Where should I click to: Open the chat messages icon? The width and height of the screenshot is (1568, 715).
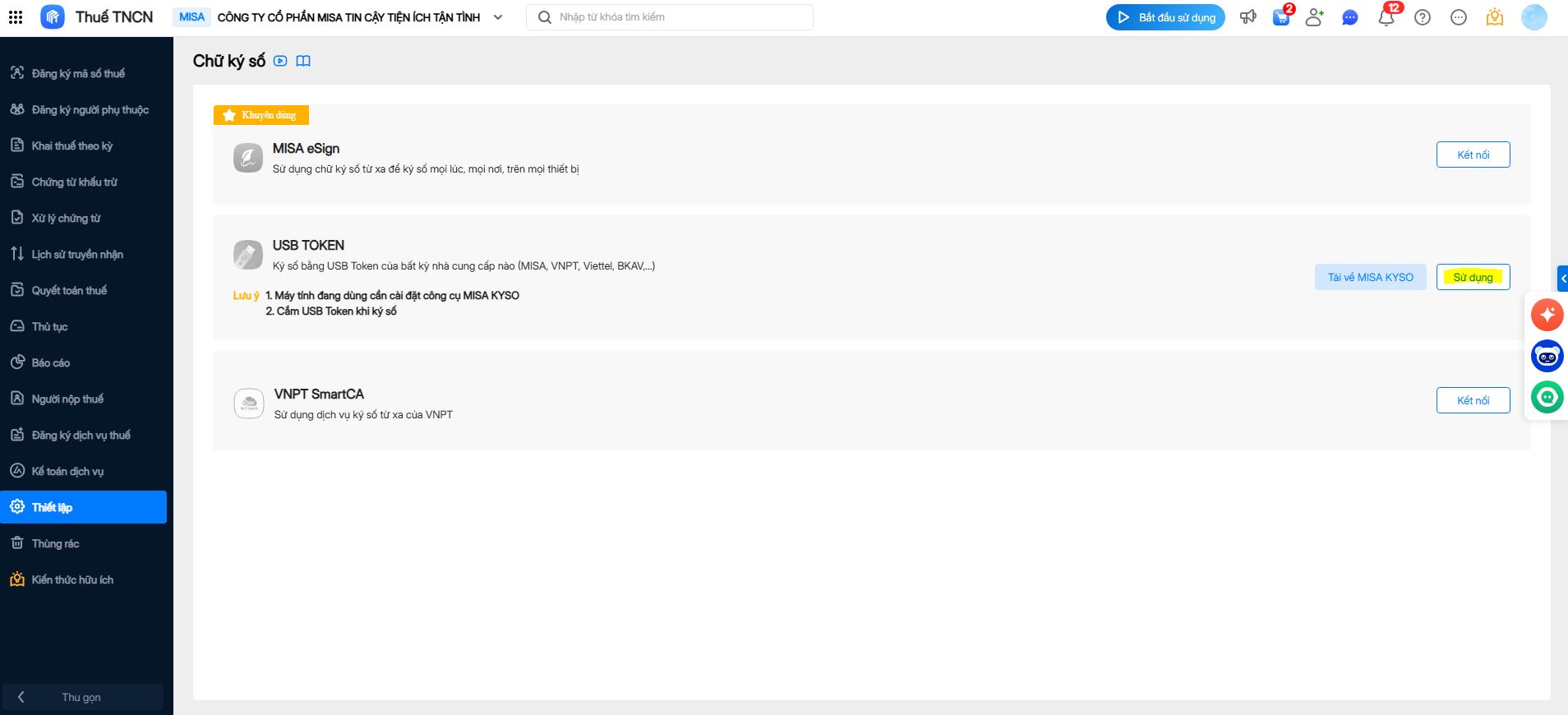[1349, 17]
